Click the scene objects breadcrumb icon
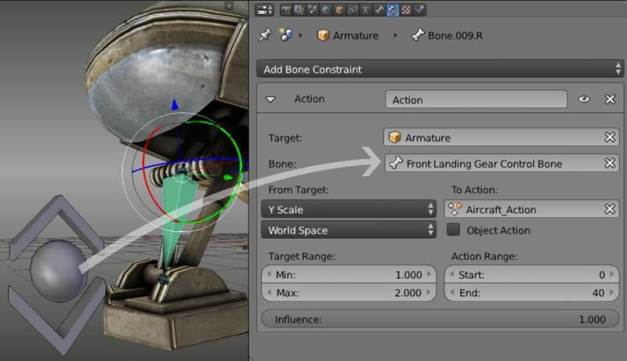Image resolution: width=627 pixels, height=361 pixels. pyautogui.click(x=286, y=35)
